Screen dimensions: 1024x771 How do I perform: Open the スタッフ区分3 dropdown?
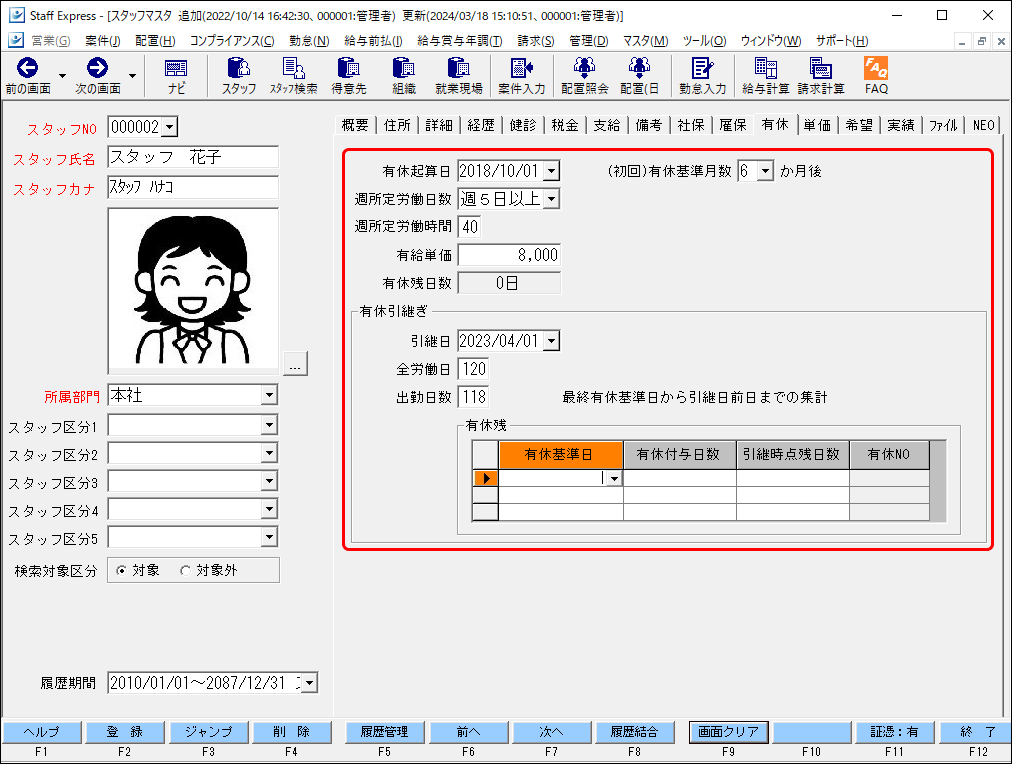click(x=269, y=481)
